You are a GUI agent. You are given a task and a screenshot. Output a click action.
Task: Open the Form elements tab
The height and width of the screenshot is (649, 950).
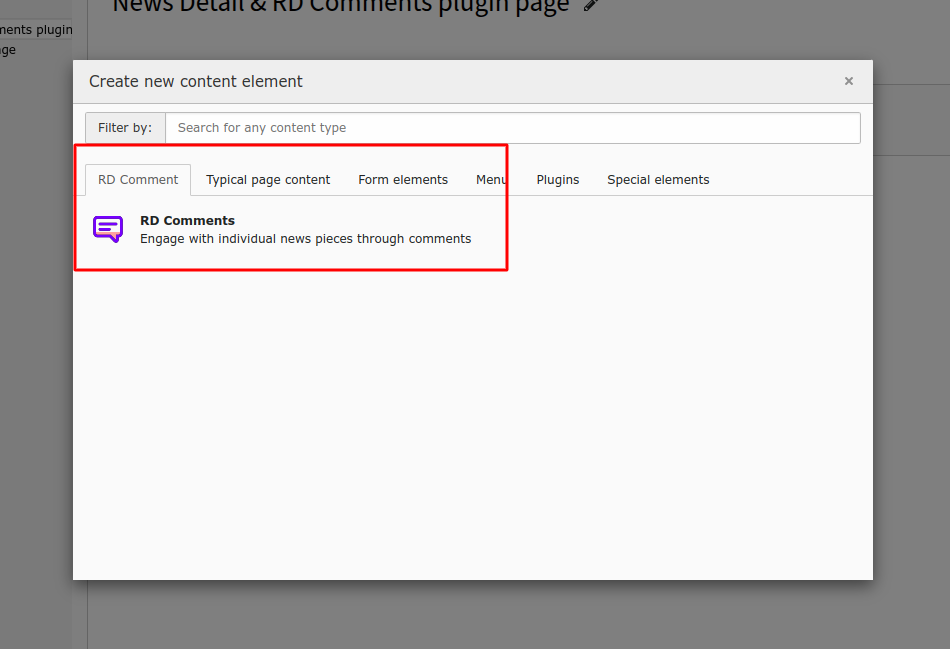point(402,179)
